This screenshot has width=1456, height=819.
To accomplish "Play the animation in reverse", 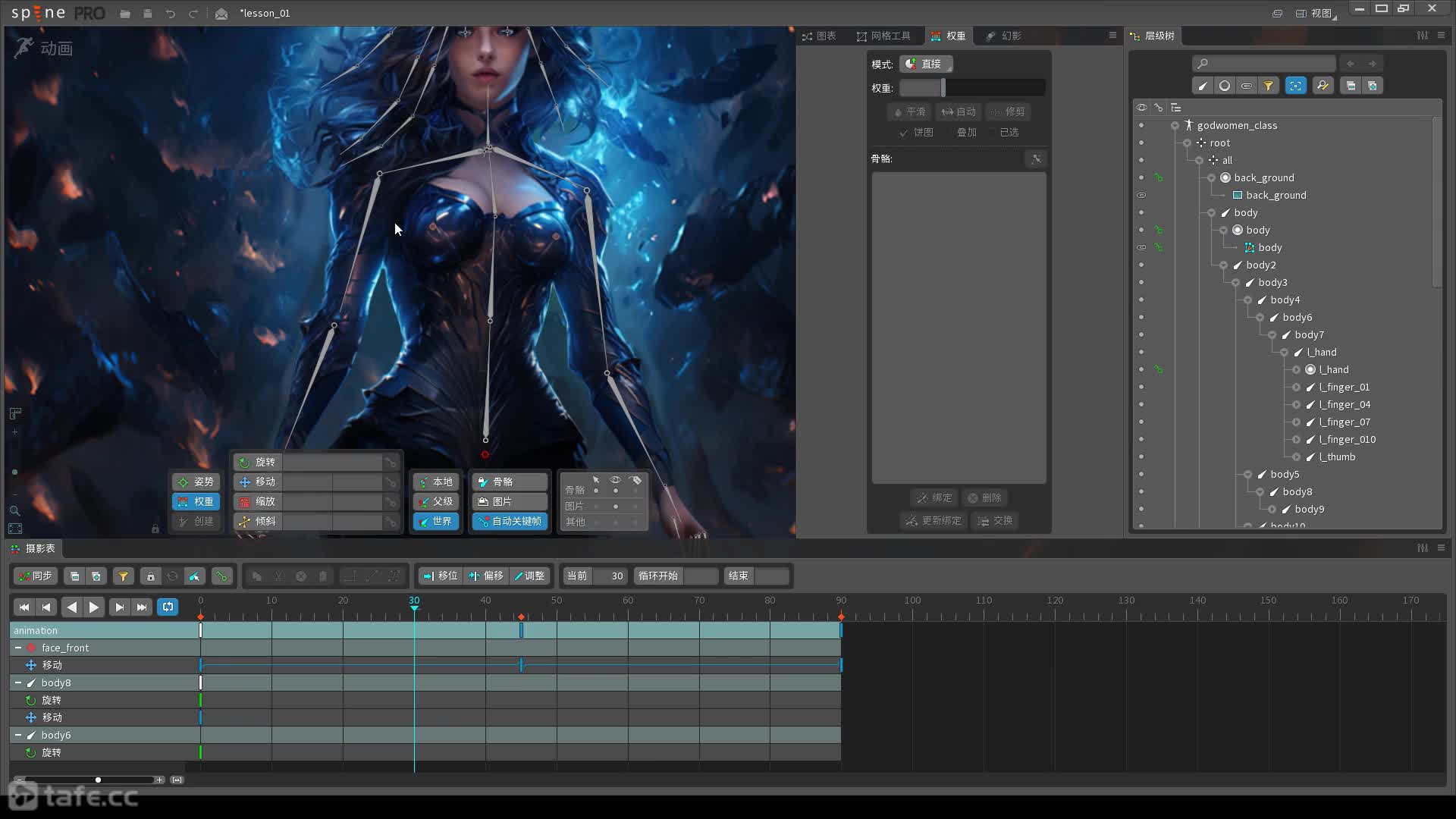I will click(72, 607).
